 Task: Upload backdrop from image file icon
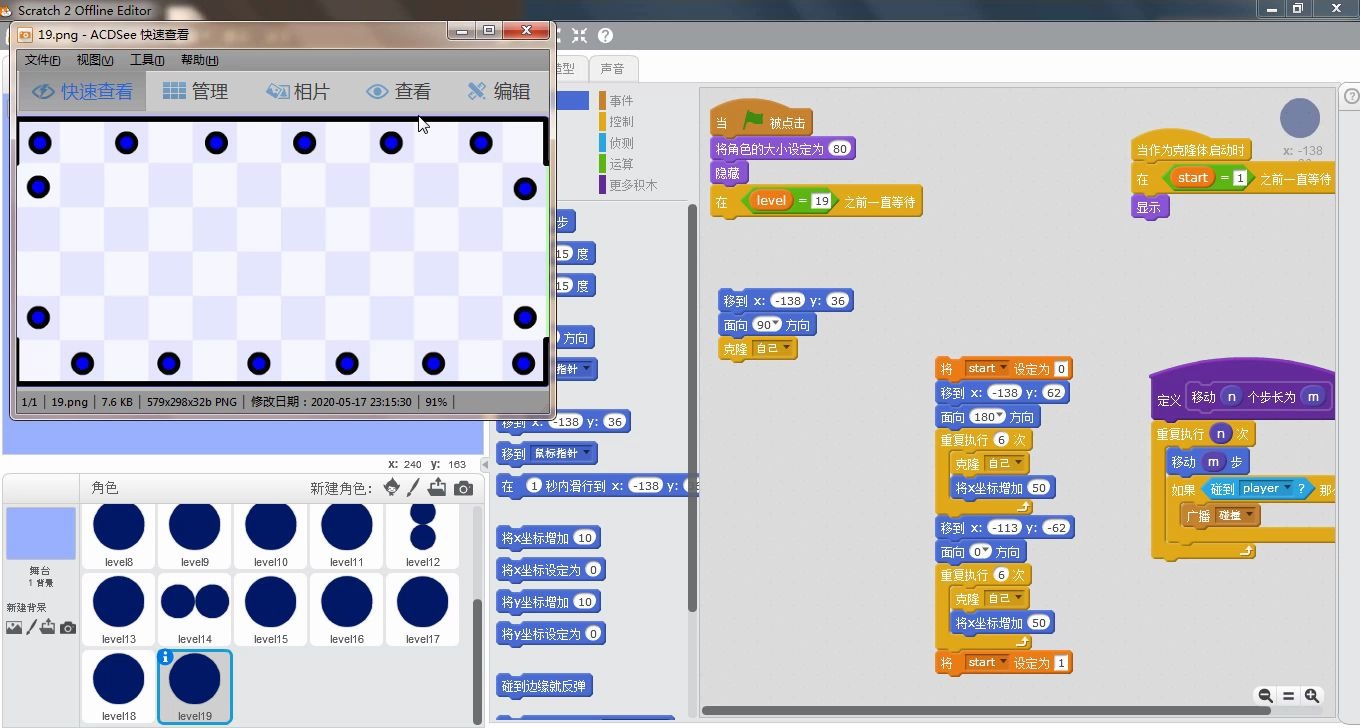[47, 627]
